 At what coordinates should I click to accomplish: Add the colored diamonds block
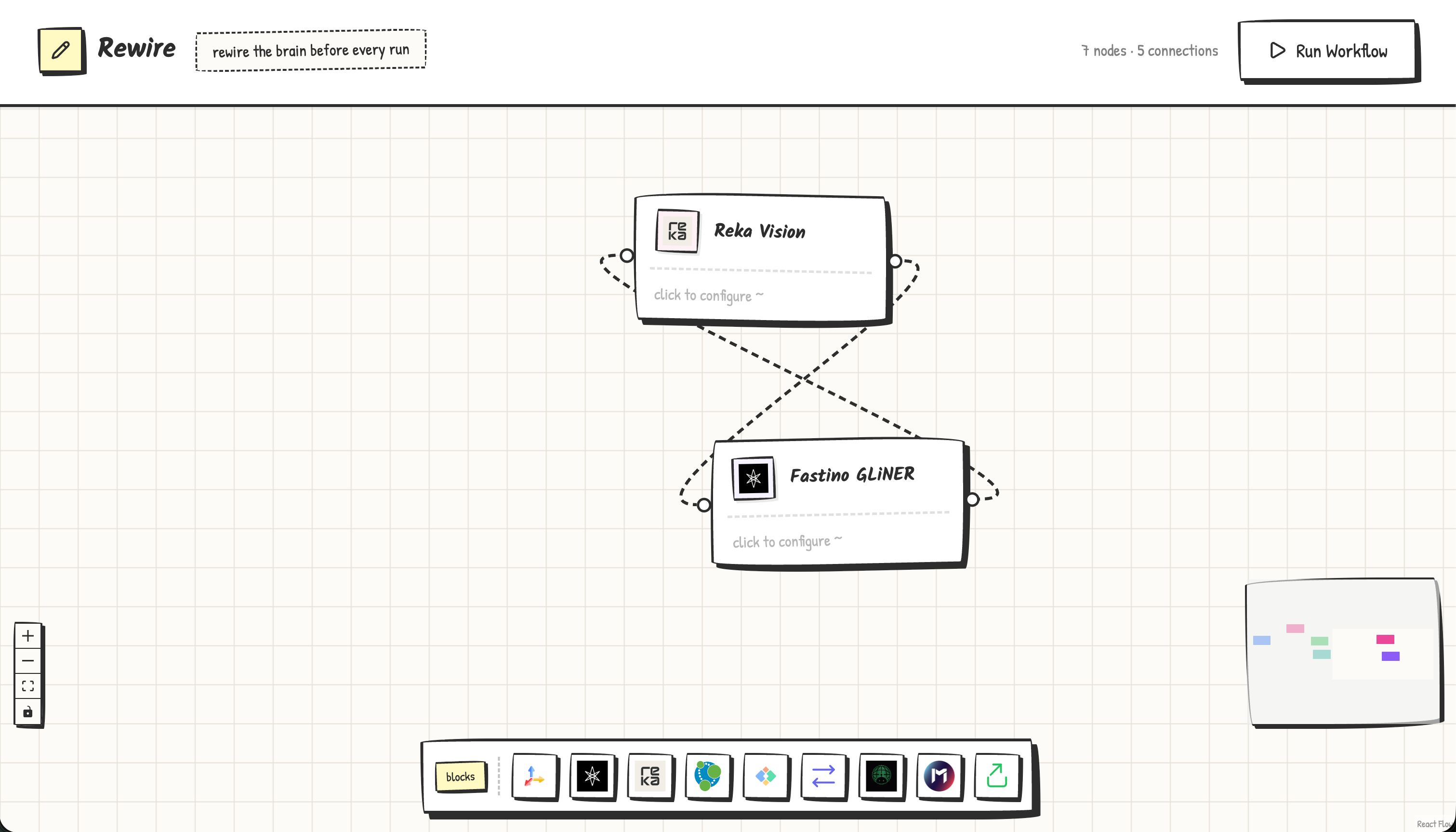tap(766, 776)
